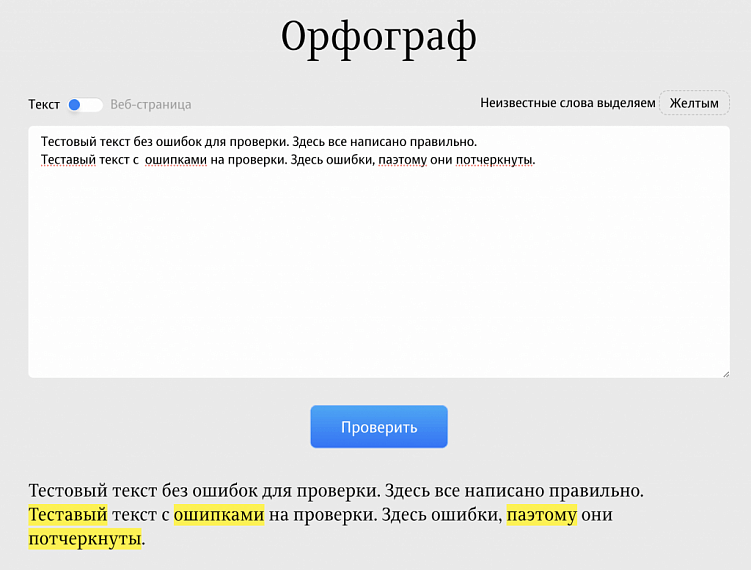751x570 pixels.
Task: Click the Неизвестные слова выделяем label
Action: pos(568,103)
